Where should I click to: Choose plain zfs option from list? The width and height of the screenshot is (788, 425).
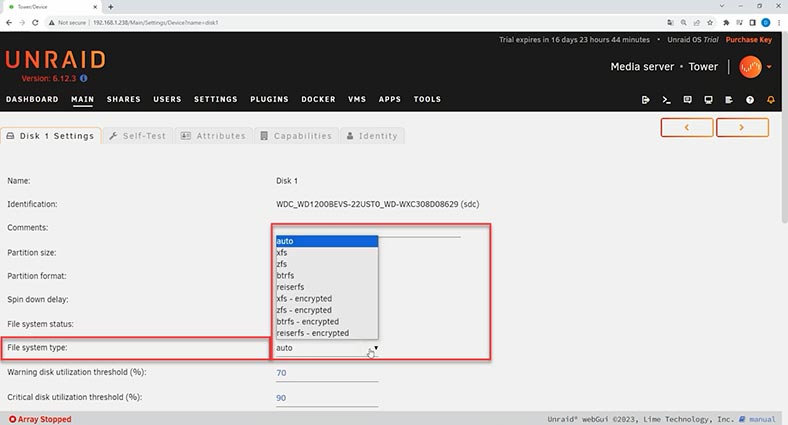[327, 264]
